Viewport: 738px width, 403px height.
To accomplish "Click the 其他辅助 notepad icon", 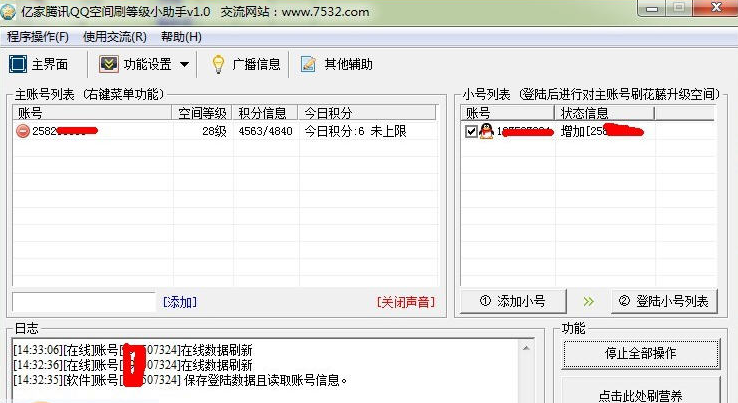I will (x=309, y=64).
